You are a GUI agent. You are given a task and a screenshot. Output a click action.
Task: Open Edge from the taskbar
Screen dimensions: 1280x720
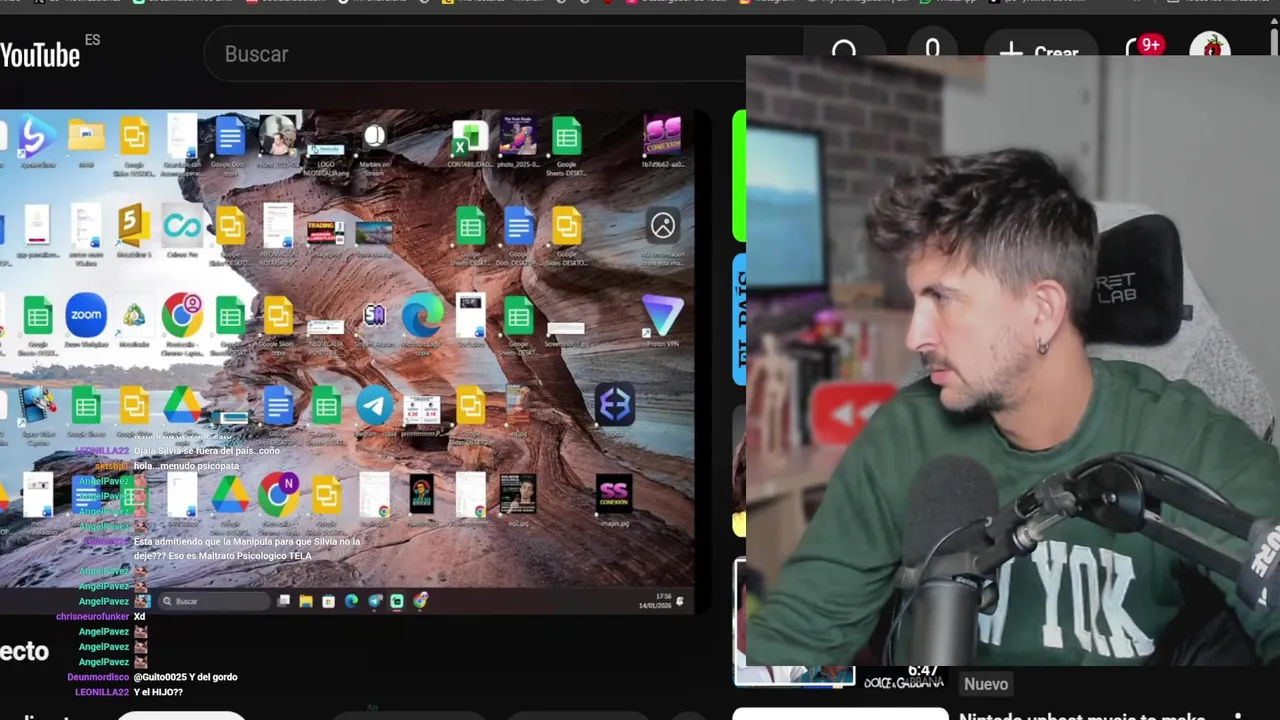(x=351, y=601)
